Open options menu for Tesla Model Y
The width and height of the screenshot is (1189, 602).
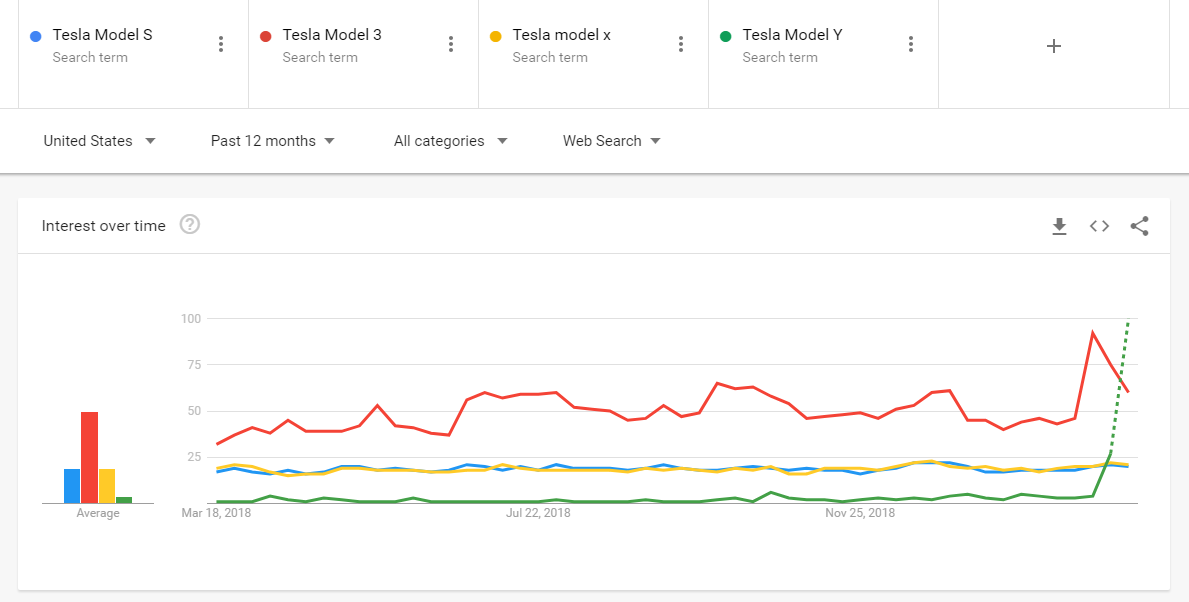click(x=911, y=44)
